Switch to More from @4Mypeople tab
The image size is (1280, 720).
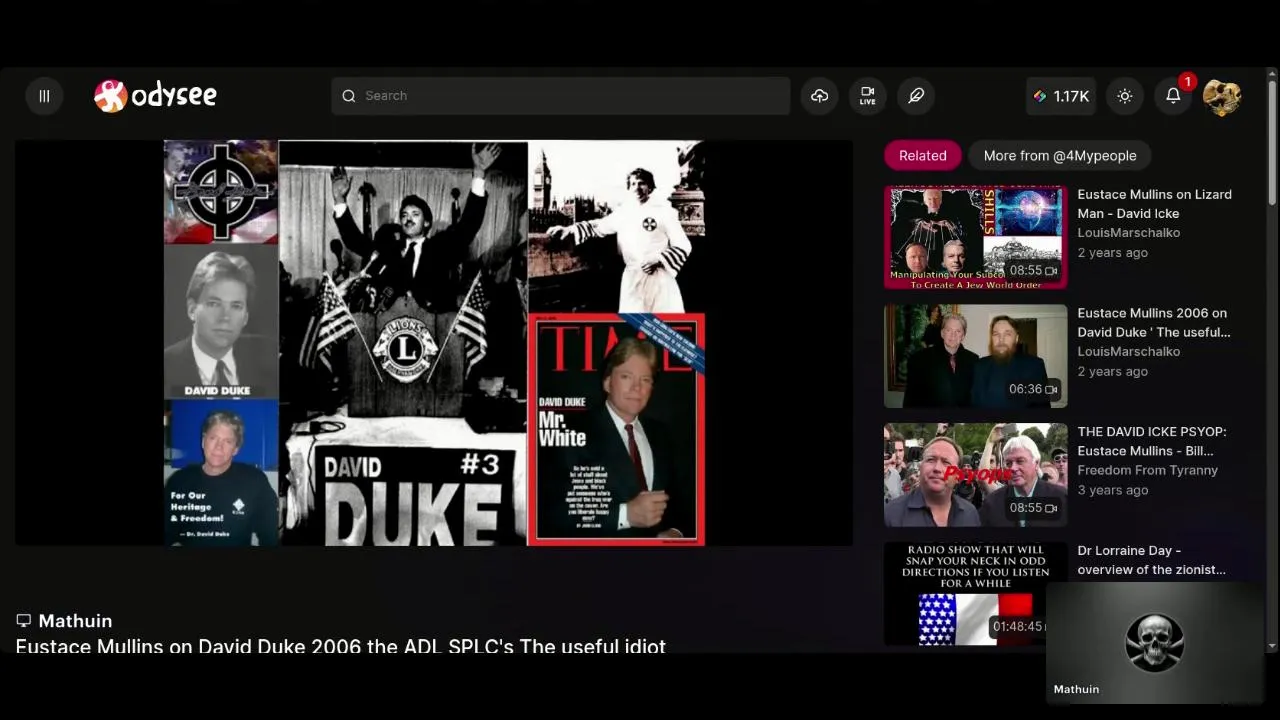[x=1060, y=155]
